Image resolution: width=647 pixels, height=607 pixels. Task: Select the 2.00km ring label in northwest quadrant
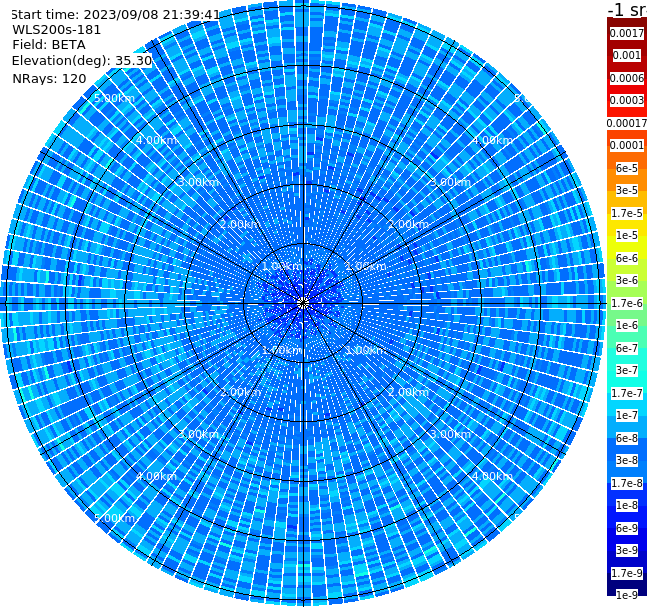click(241, 224)
